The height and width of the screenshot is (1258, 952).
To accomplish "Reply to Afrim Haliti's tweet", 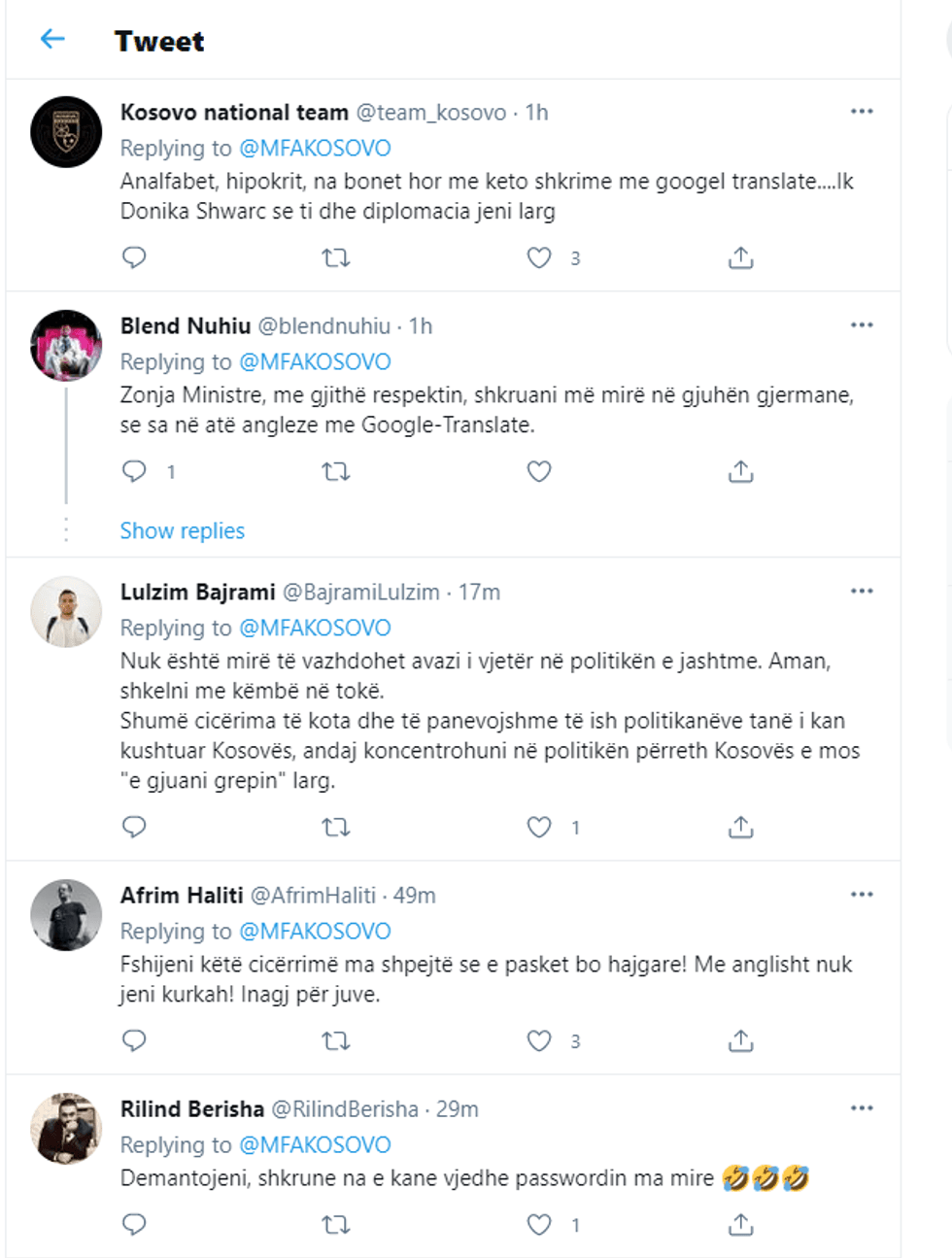I will (x=134, y=1041).
